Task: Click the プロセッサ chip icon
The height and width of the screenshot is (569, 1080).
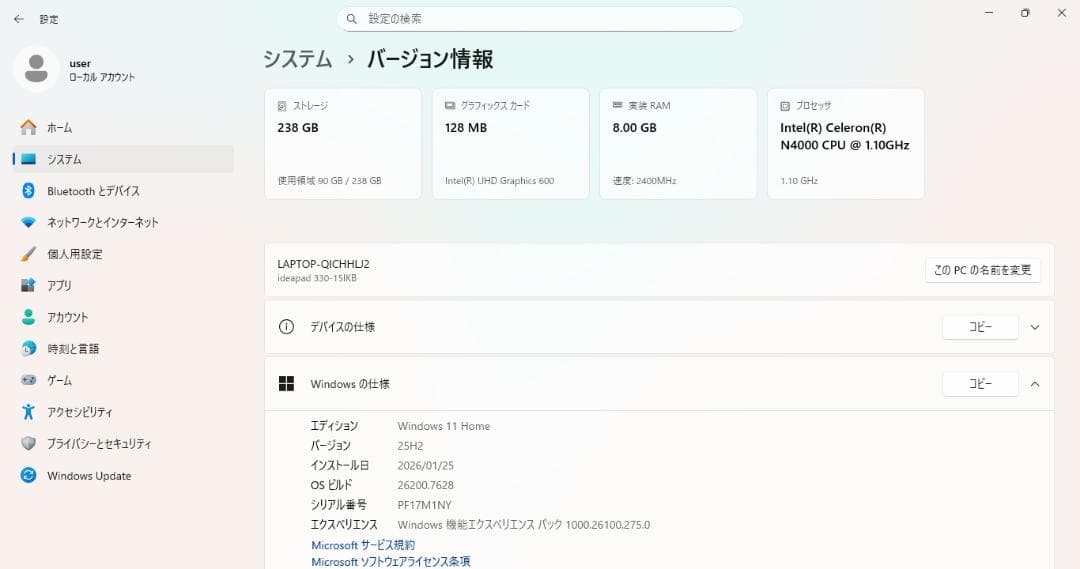Action: tap(785, 106)
